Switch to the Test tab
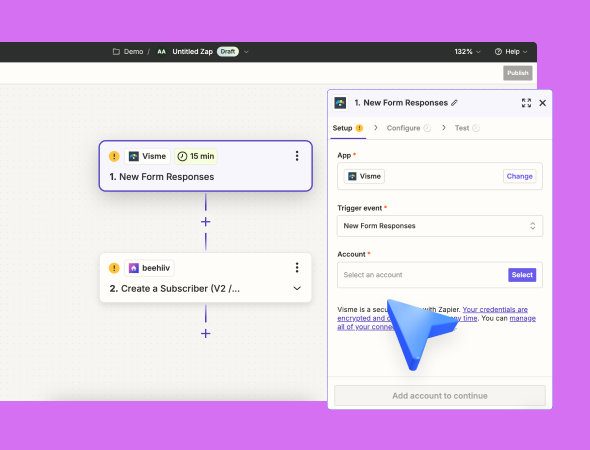This screenshot has width=590, height=450. point(467,128)
